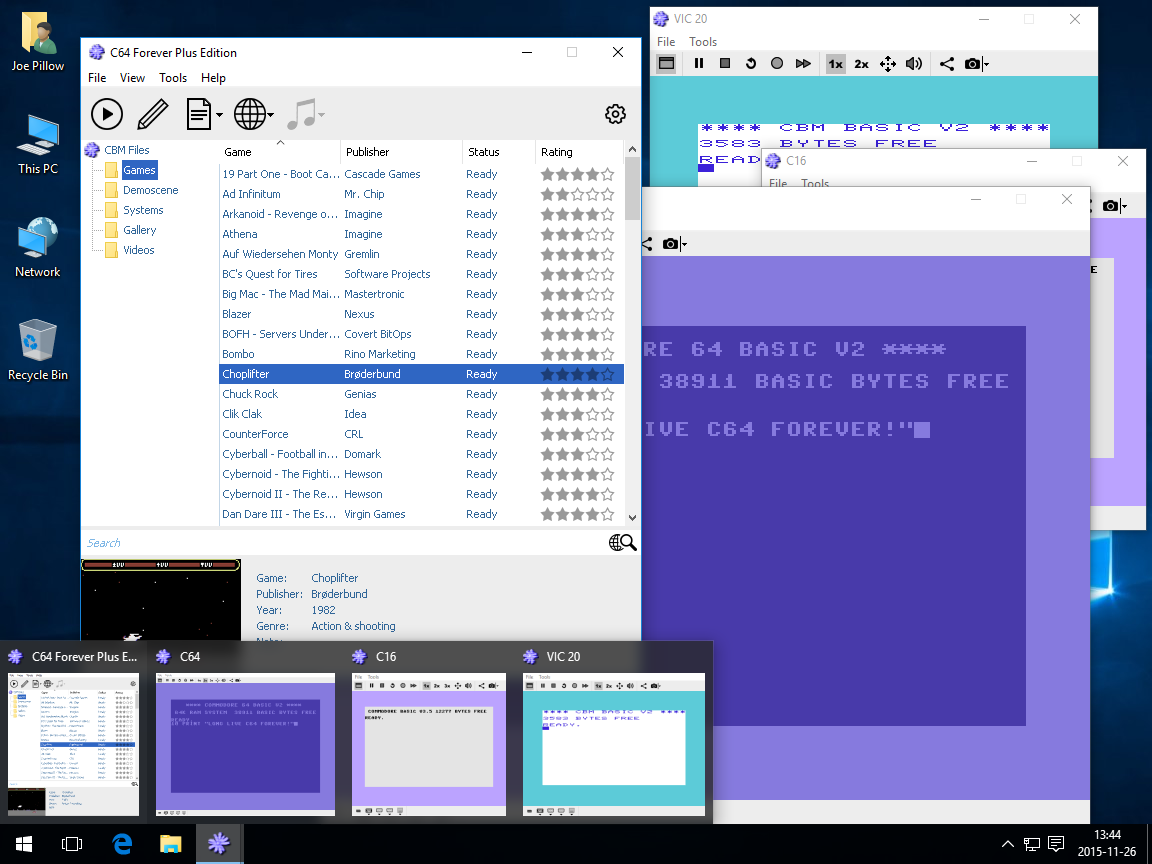The image size is (1152, 864).
Task: Click the camera screenshot icon in VIC 20
Action: click(x=972, y=64)
